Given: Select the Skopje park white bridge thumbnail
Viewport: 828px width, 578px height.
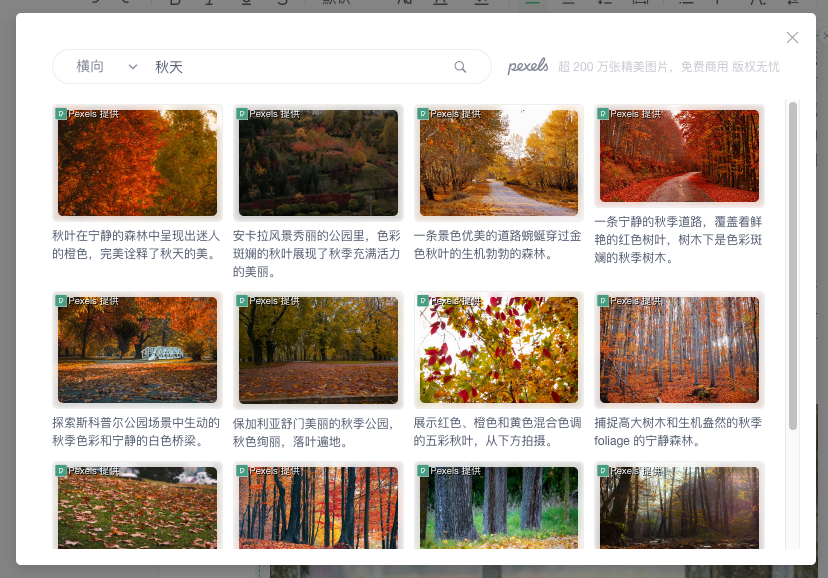Looking at the screenshot, I should click(137, 350).
